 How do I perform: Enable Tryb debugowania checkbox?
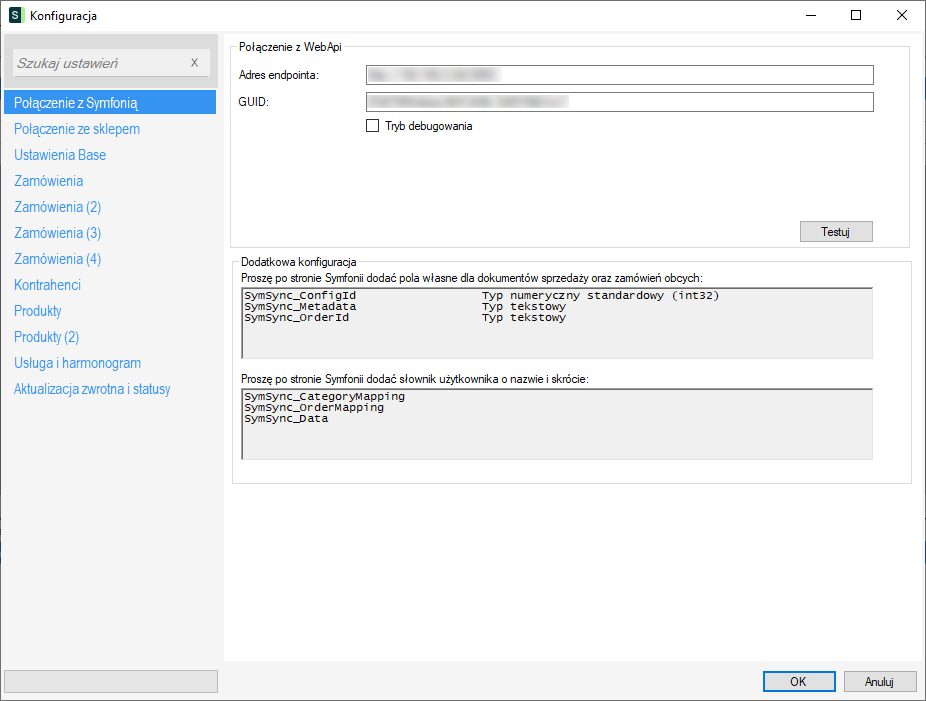click(x=373, y=126)
